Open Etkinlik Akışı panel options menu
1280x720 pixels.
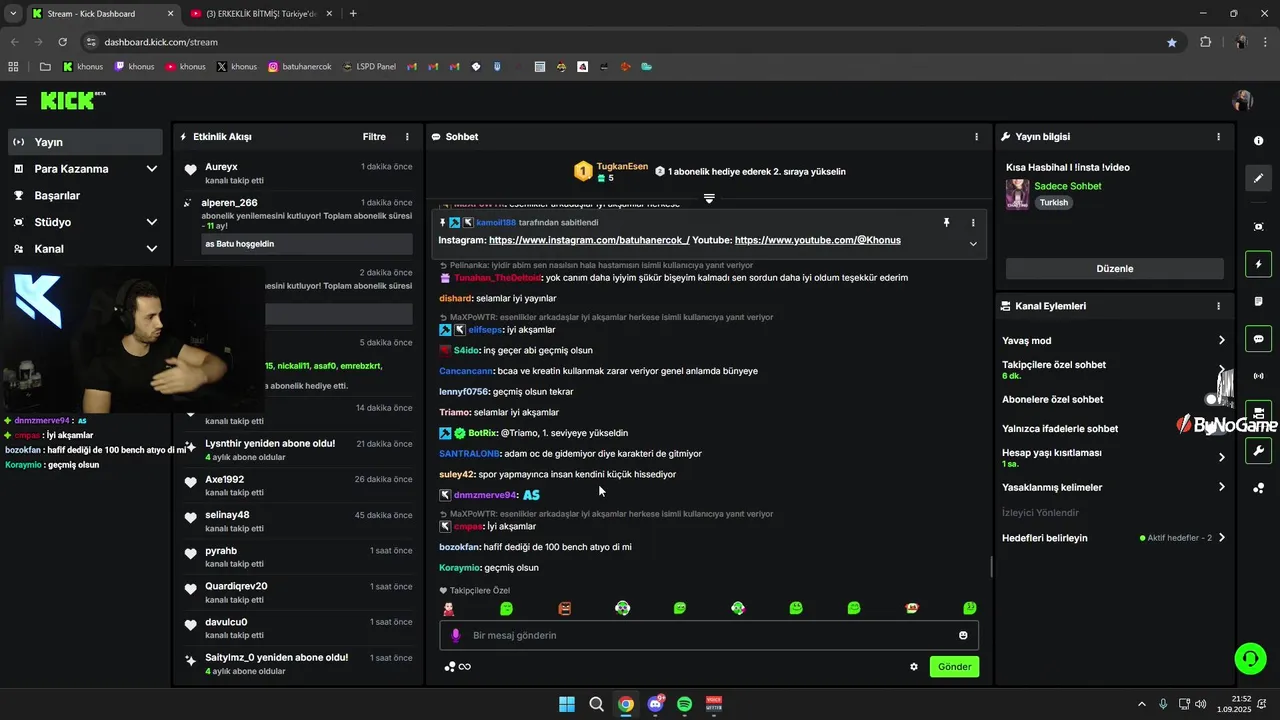coord(407,137)
